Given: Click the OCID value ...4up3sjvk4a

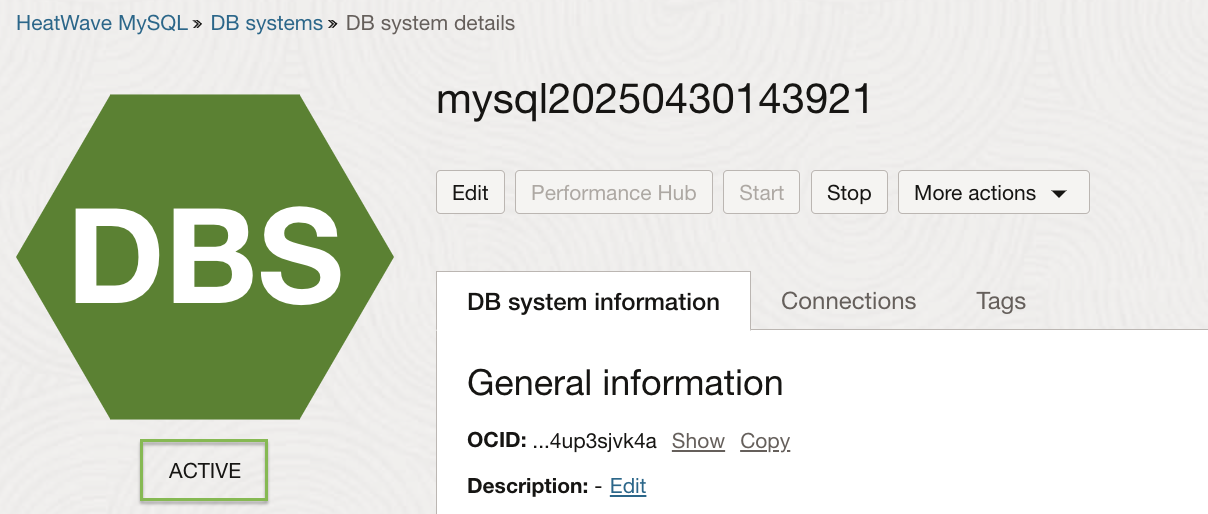Looking at the screenshot, I should pos(595,441).
